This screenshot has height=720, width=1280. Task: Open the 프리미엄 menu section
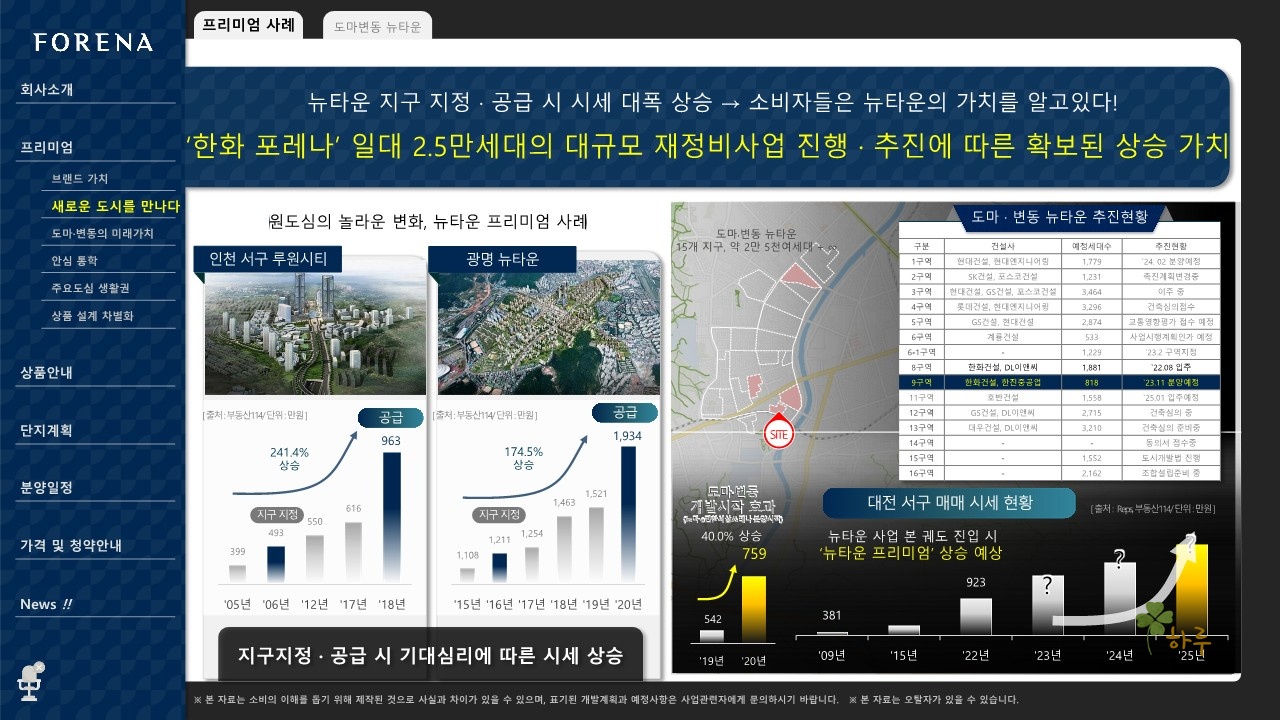tap(47, 147)
